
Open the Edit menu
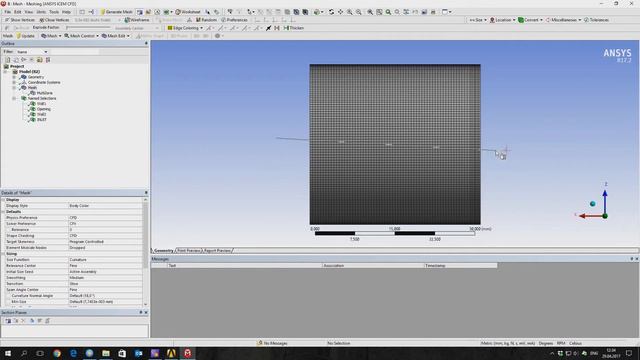coord(18,12)
